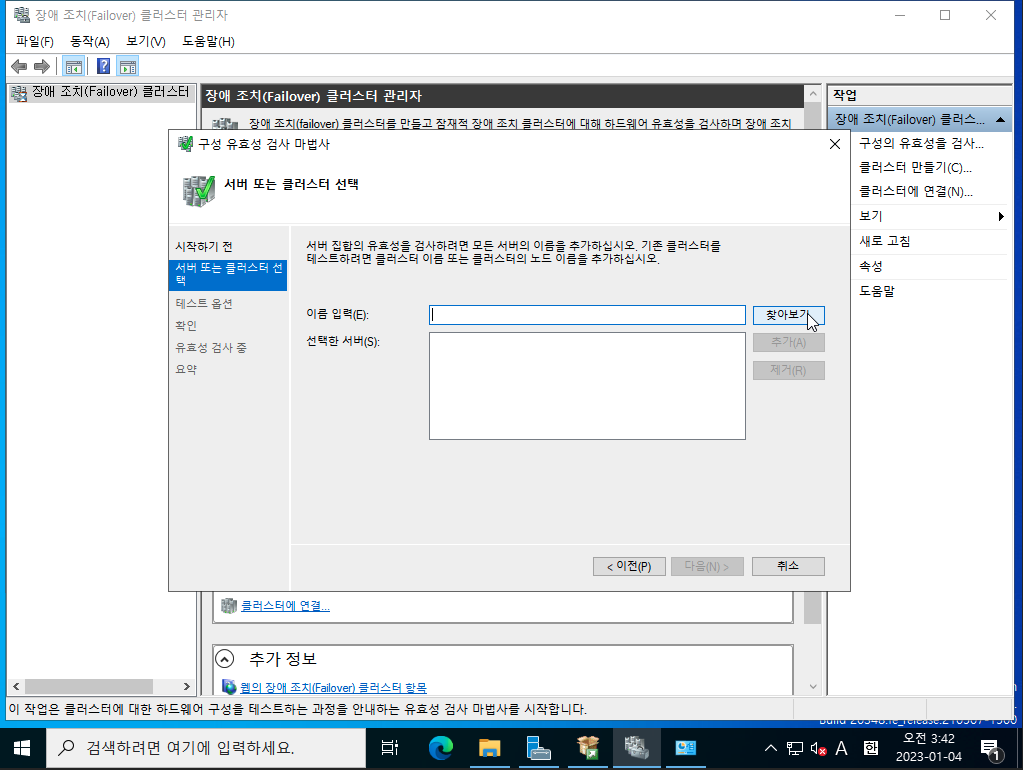1023x770 pixels.
Task: Click the tree pane horizontal scrollbar right arrow
Action: [x=187, y=686]
